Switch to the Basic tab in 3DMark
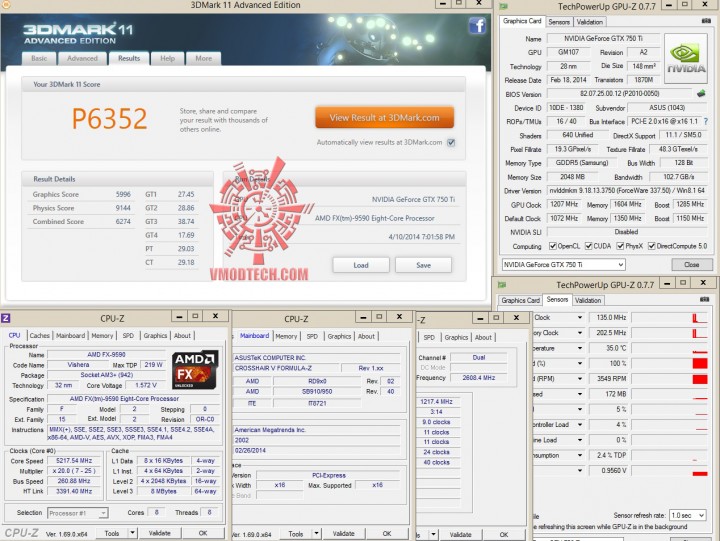Image resolution: width=720 pixels, height=541 pixels. pos(39,58)
